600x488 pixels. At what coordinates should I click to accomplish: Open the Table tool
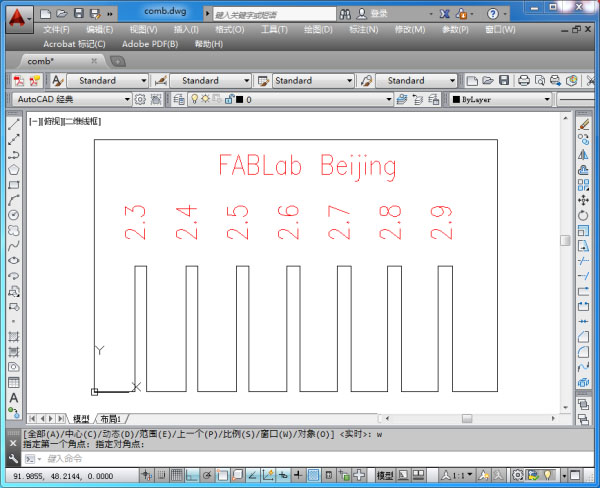14,382
